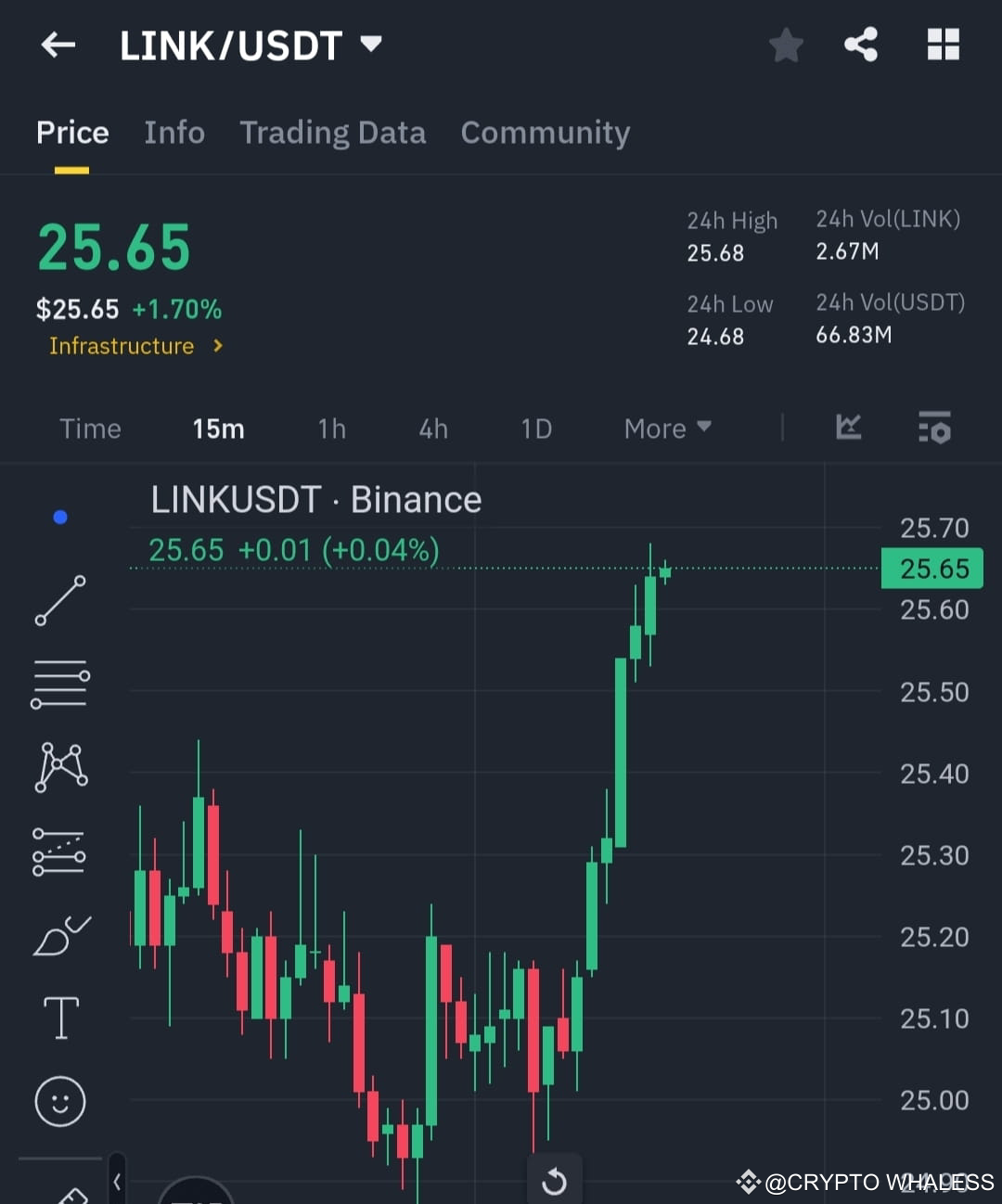Viewport: 1002px width, 1204px height.
Task: Switch to the Trading Data tab
Action: [332, 133]
